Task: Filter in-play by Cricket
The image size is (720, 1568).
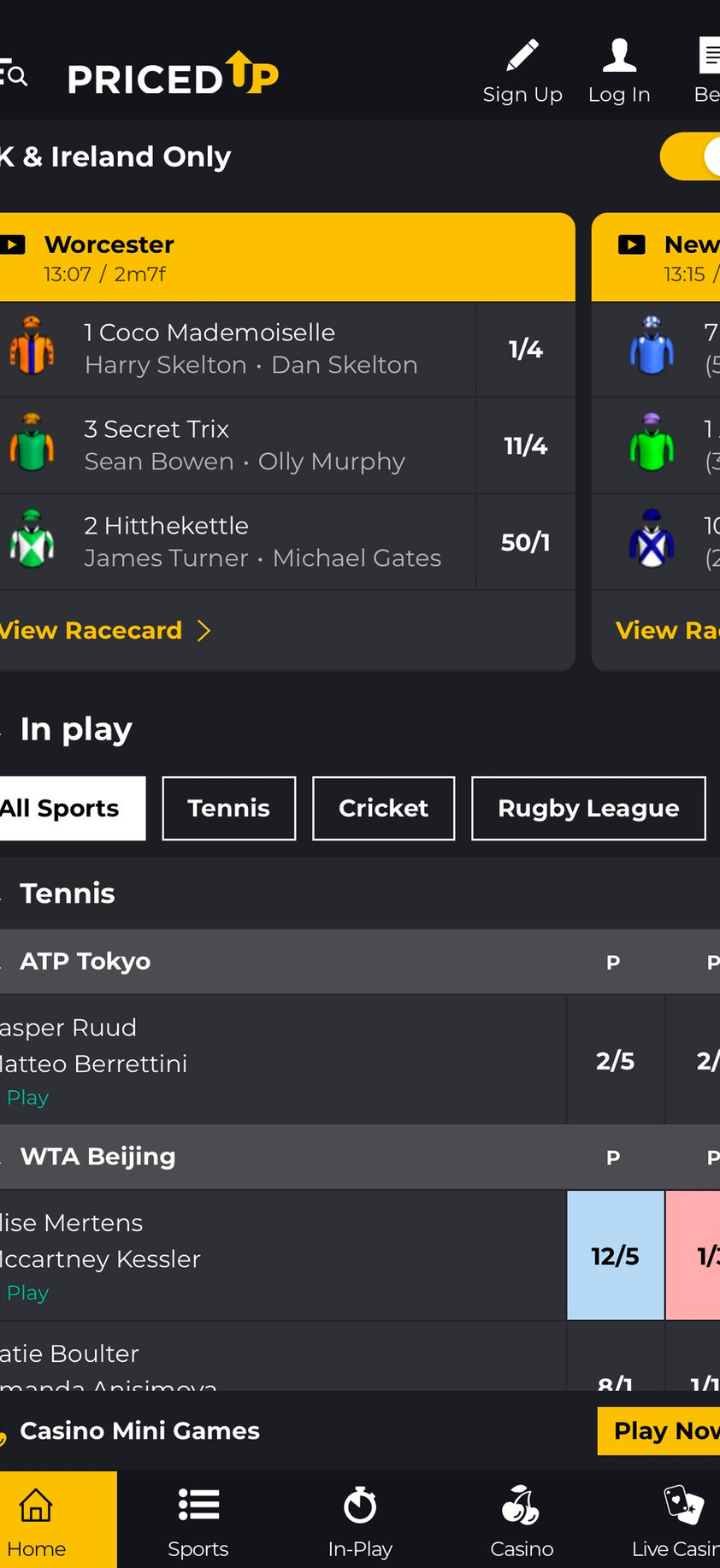Action: [x=383, y=808]
